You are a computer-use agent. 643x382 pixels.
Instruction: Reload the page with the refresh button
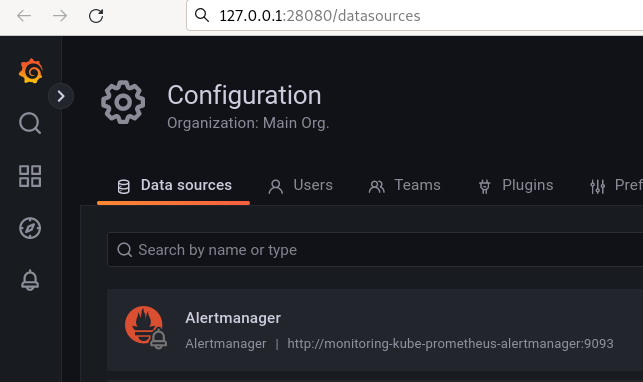96,16
